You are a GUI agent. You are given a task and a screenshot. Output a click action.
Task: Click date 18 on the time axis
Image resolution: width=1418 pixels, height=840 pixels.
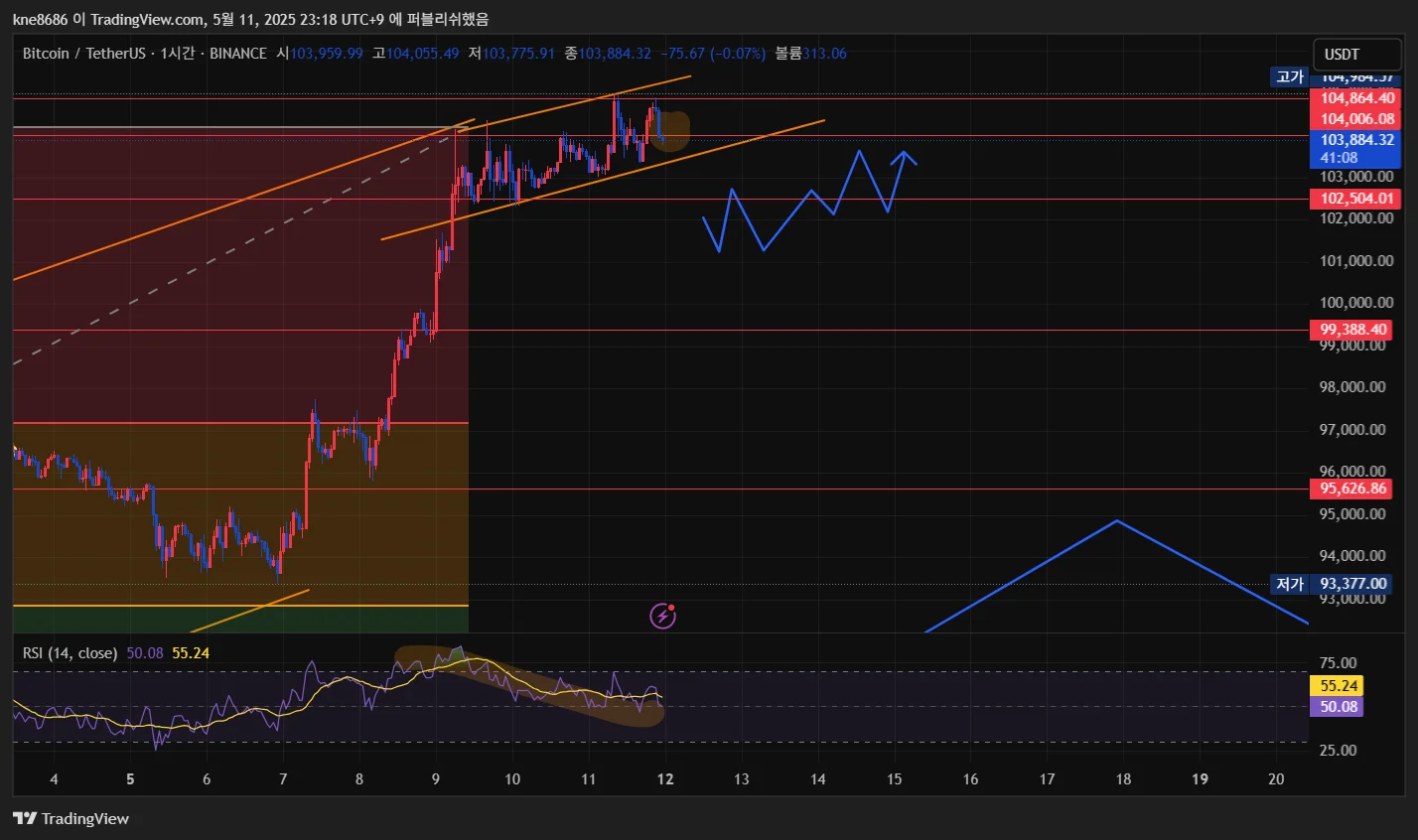pos(1123,779)
